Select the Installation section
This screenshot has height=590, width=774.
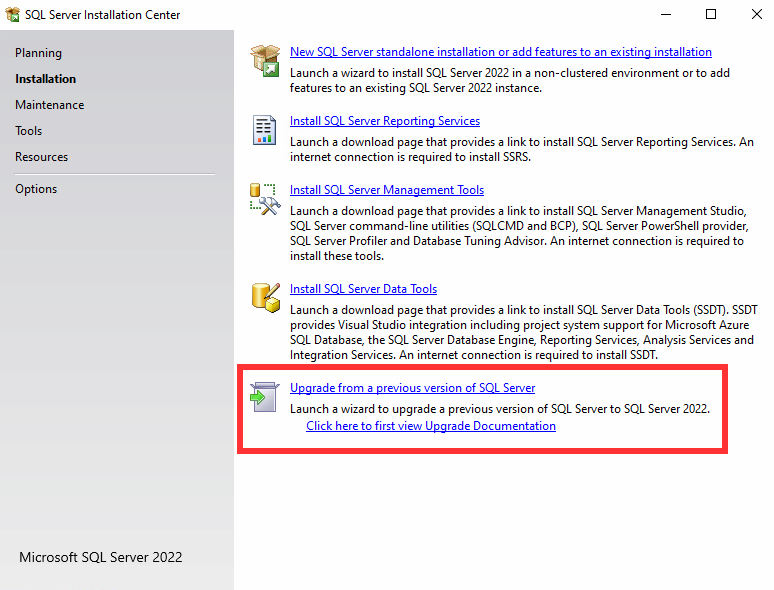tap(45, 79)
